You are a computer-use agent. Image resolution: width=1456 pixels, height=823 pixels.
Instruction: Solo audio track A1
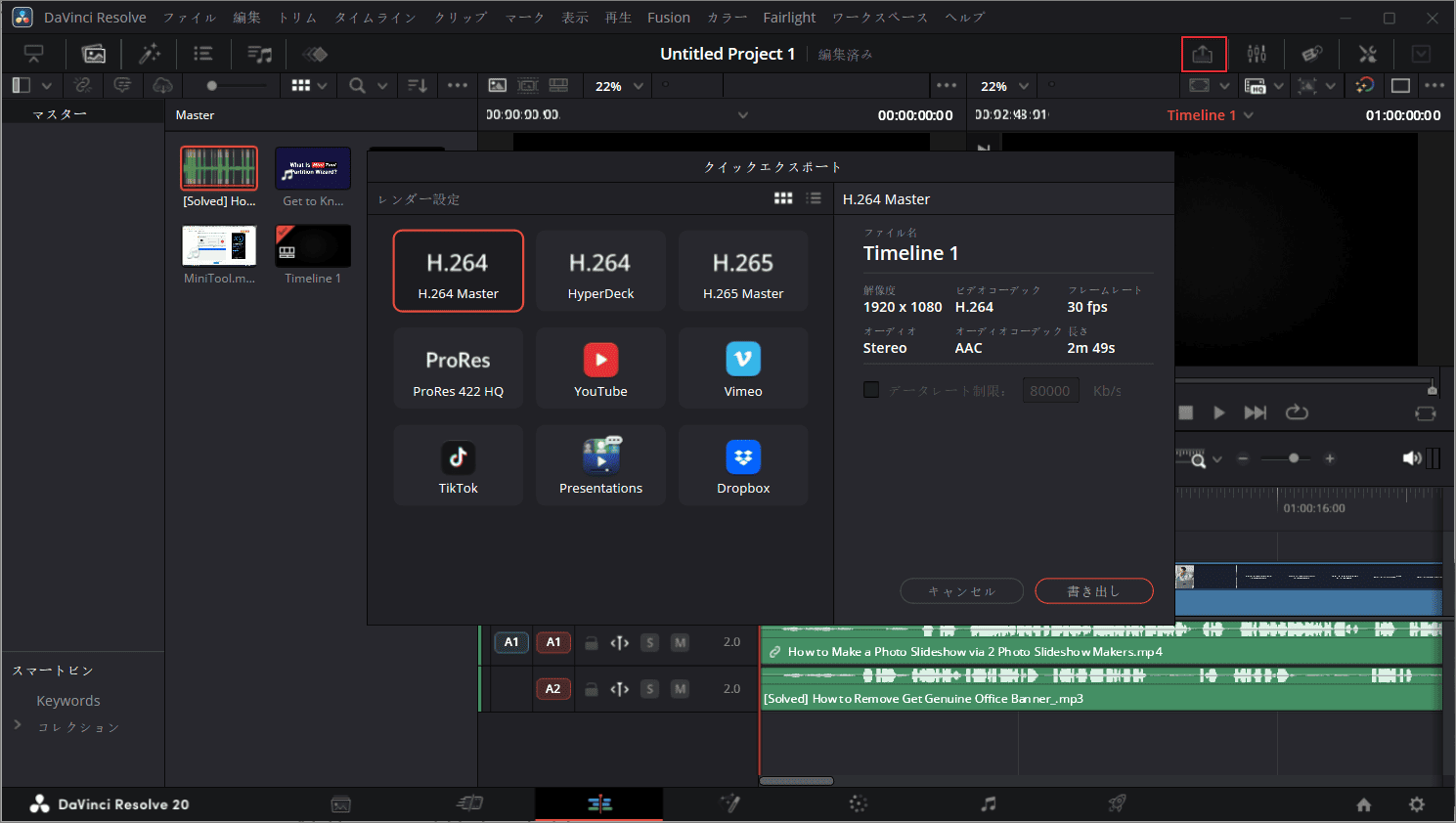tap(649, 642)
